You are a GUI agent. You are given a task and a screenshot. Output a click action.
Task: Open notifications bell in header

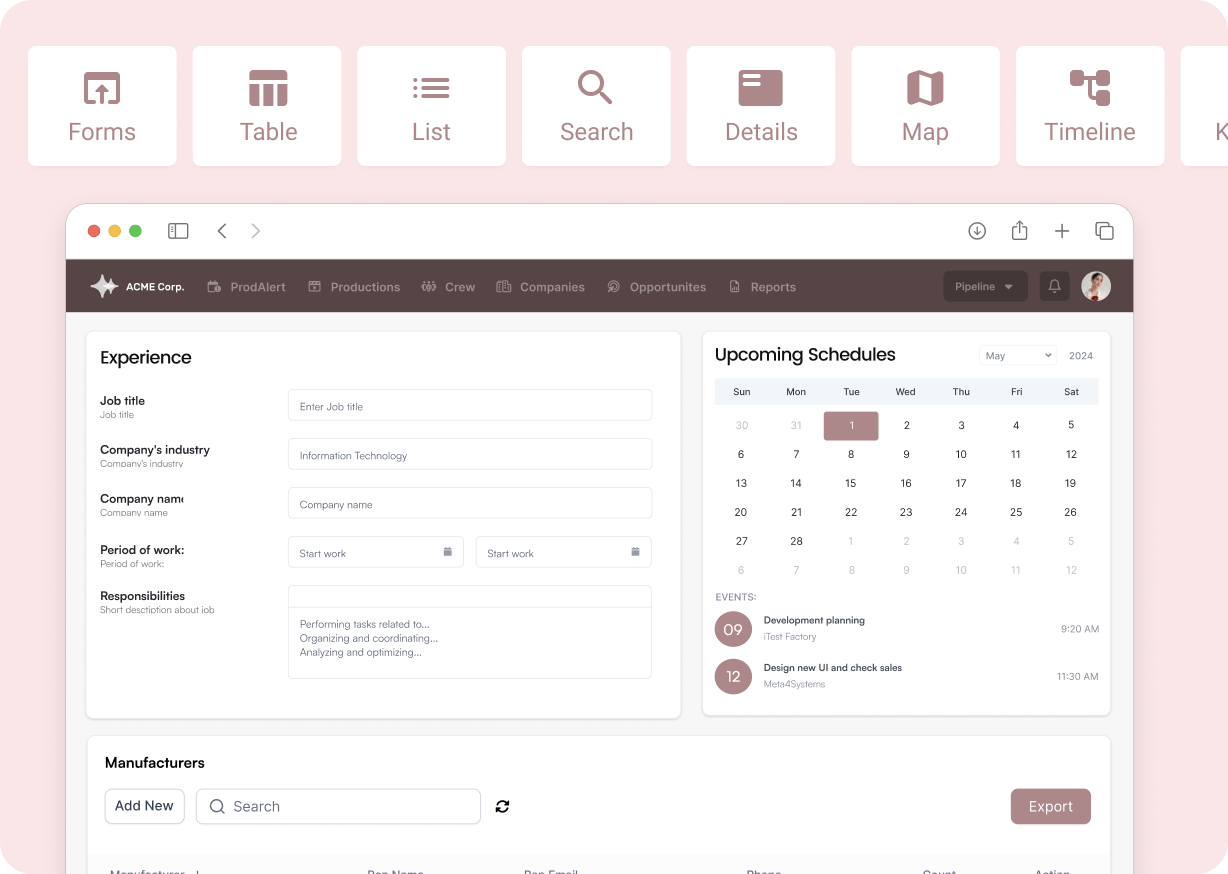click(1054, 287)
